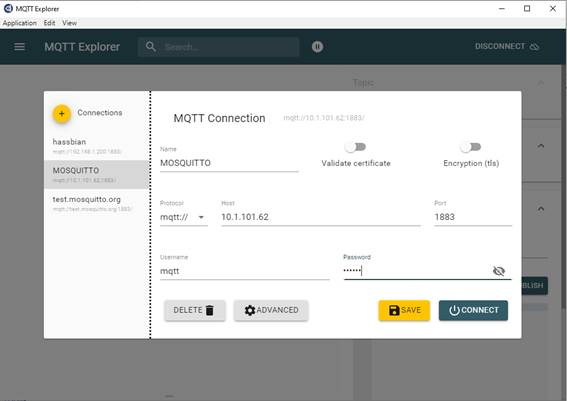Screen dimensions: 567x401
Task: Click the floppy disk Save button
Action: [404, 310]
